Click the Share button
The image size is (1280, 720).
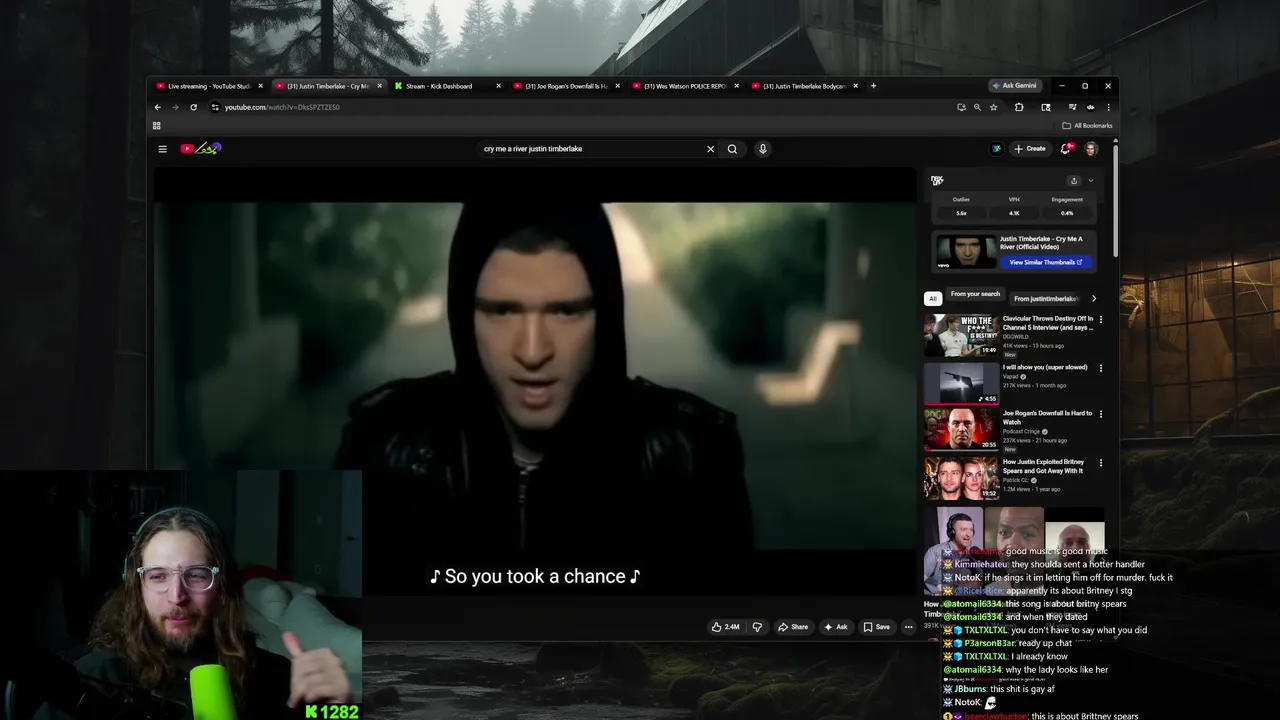point(793,627)
